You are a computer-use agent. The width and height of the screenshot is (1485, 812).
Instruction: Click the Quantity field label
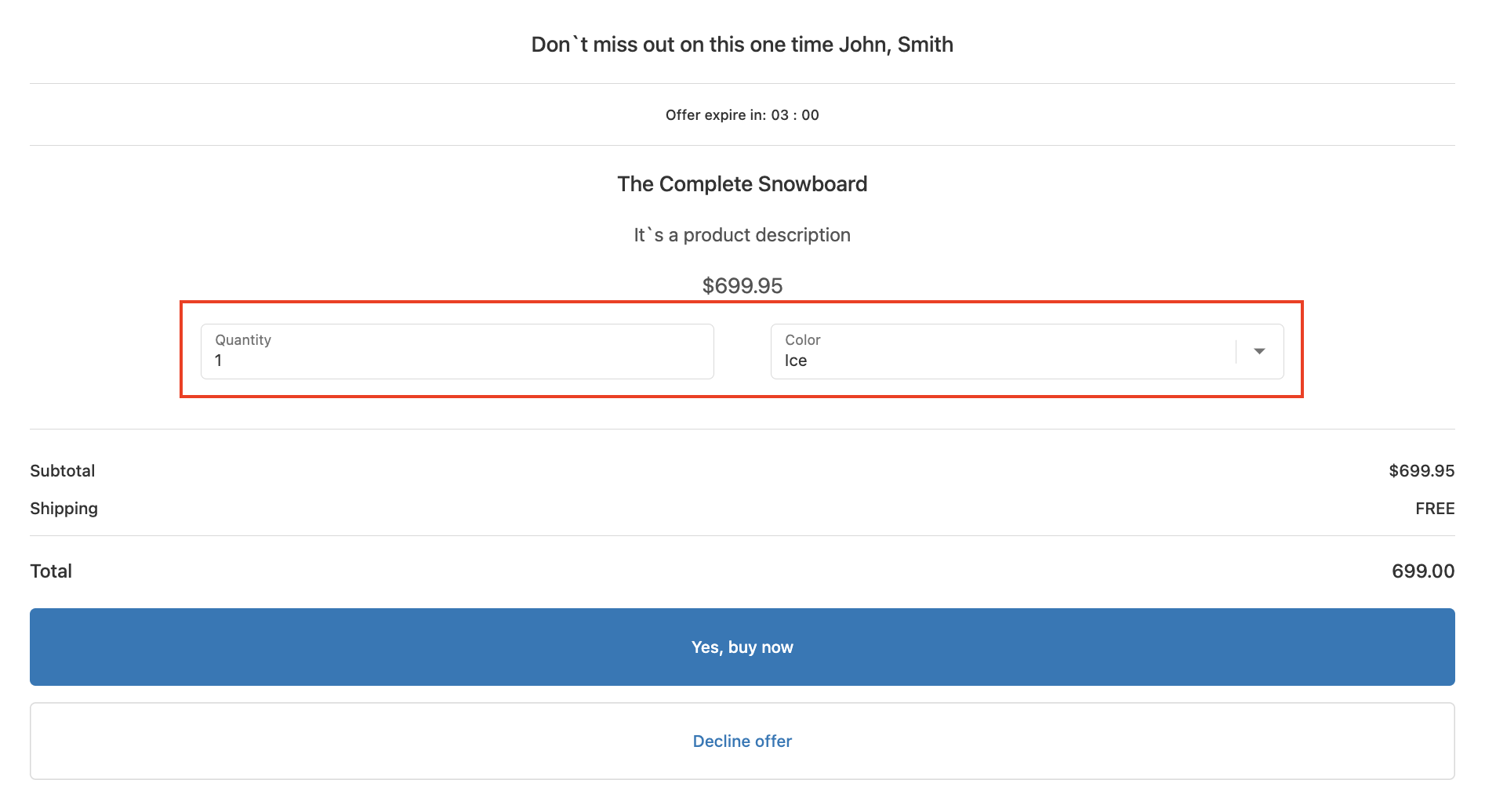pyautogui.click(x=243, y=340)
